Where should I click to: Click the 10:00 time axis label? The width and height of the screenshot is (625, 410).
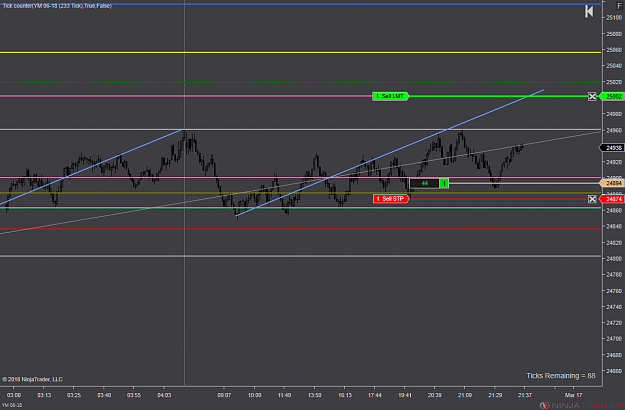(x=254, y=395)
